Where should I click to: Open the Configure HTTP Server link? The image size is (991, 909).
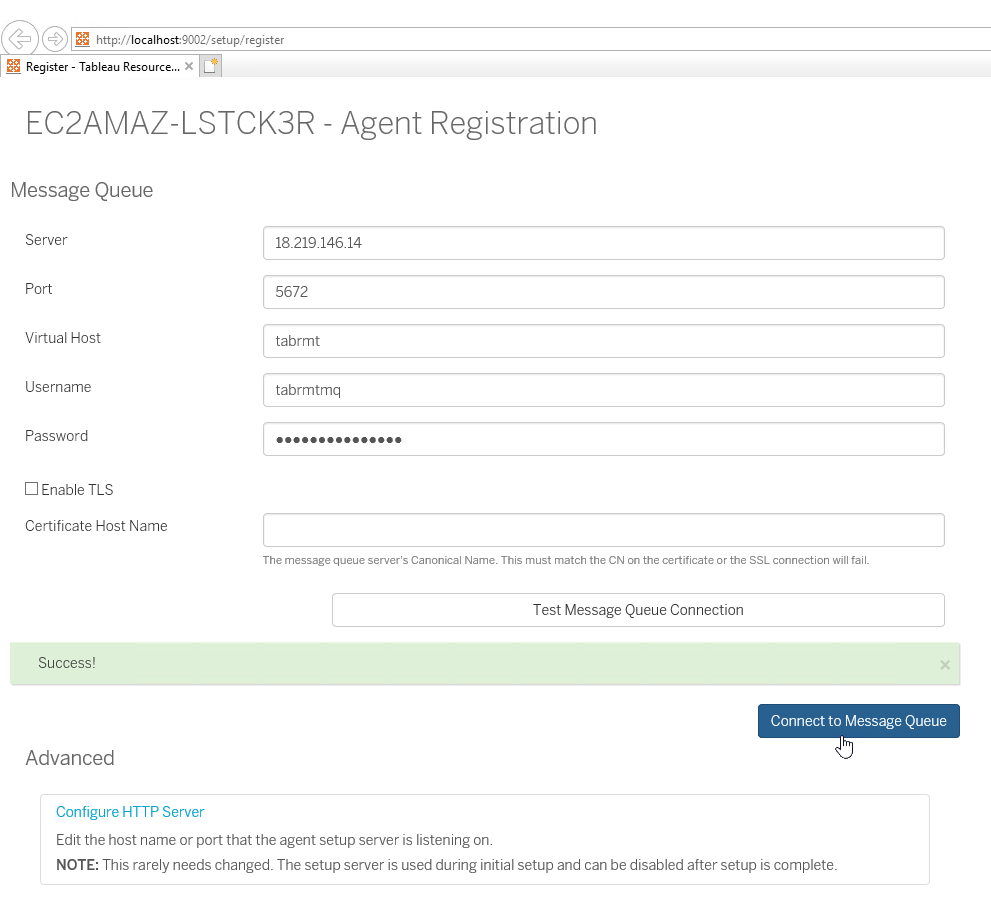tap(130, 812)
